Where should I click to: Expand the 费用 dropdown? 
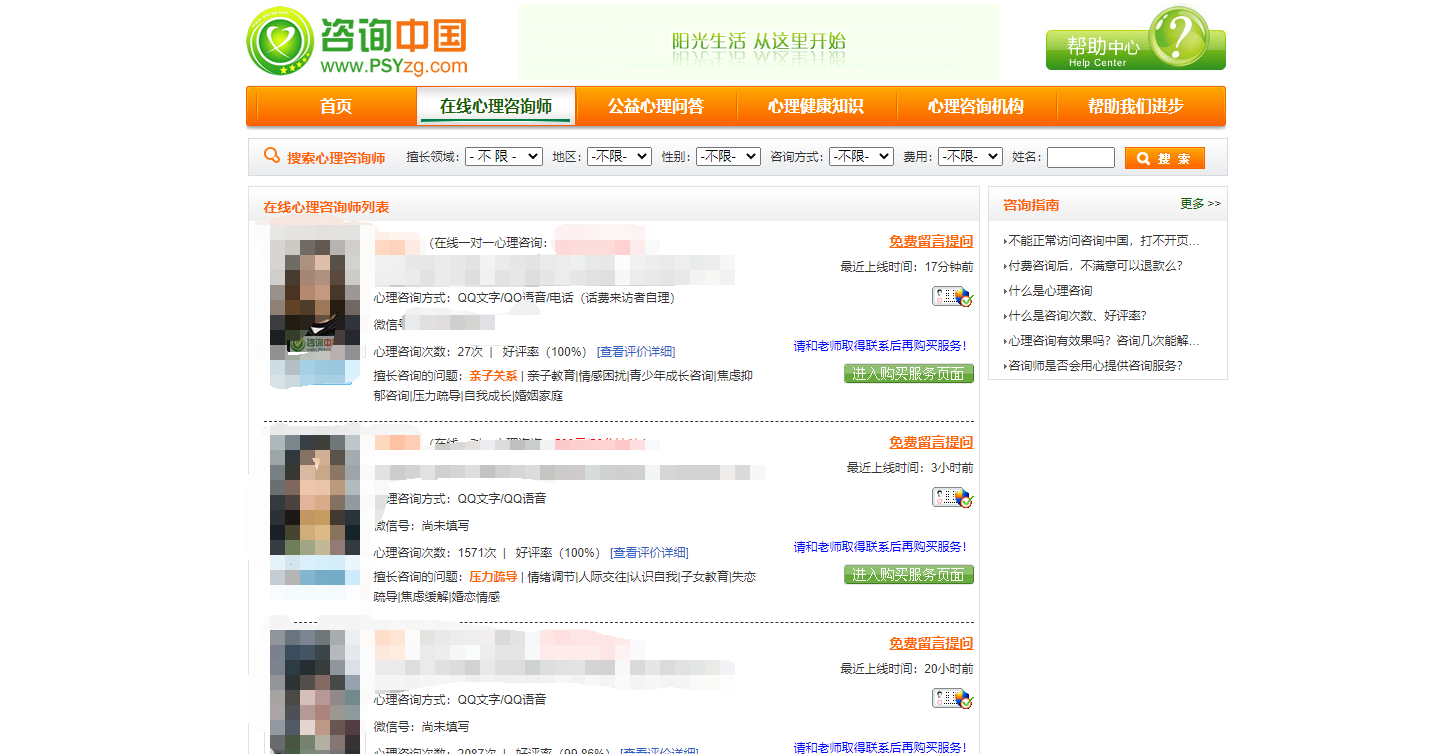970,157
